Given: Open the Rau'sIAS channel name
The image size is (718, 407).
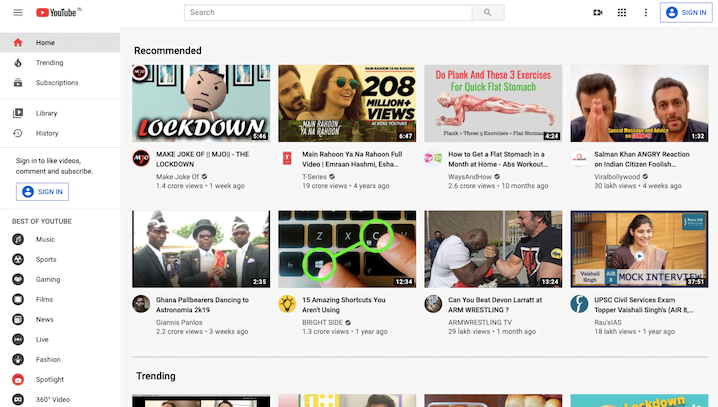Looking at the screenshot, I should click(x=608, y=322).
